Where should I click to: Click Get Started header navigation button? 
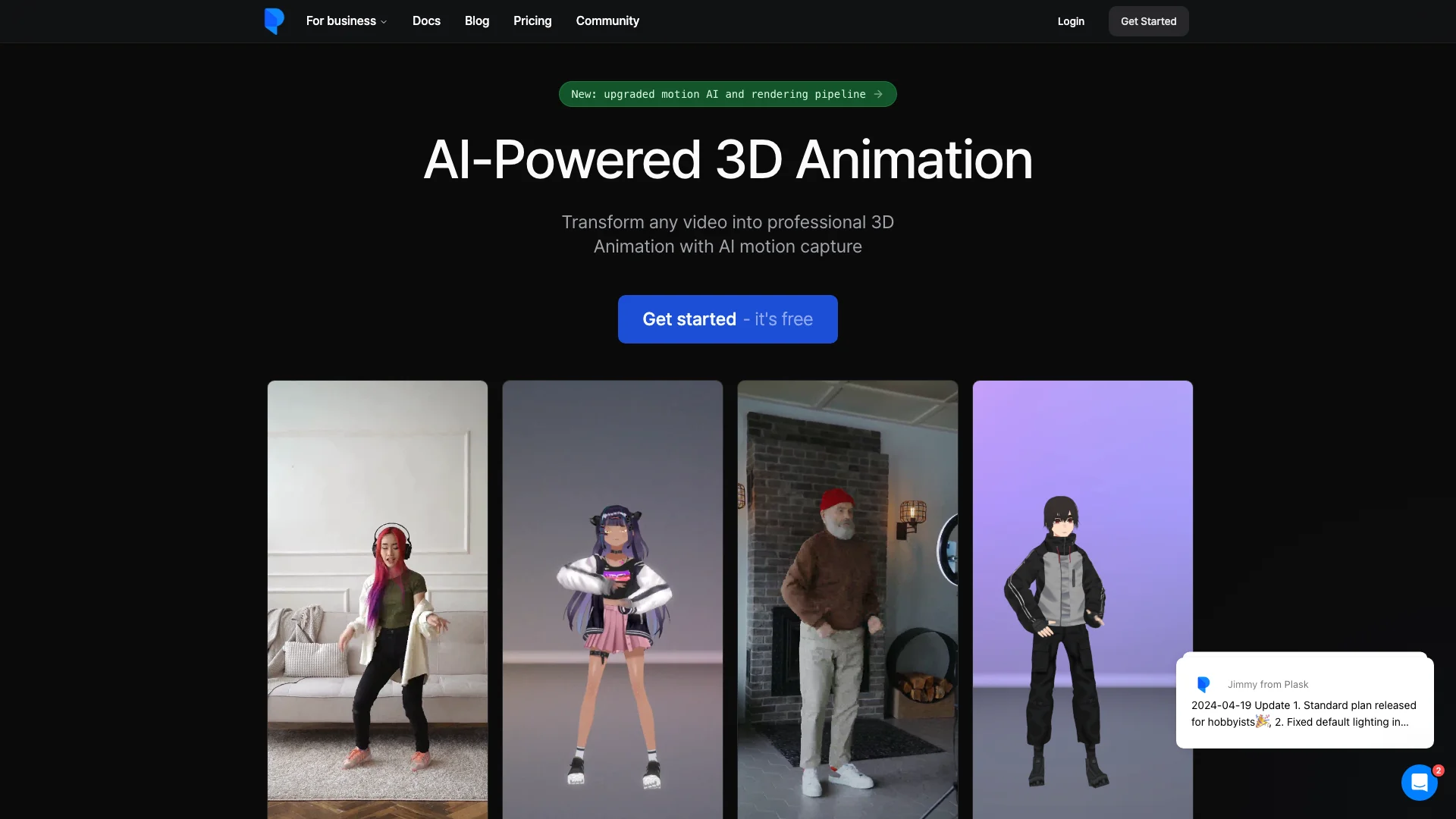pyautogui.click(x=1148, y=21)
